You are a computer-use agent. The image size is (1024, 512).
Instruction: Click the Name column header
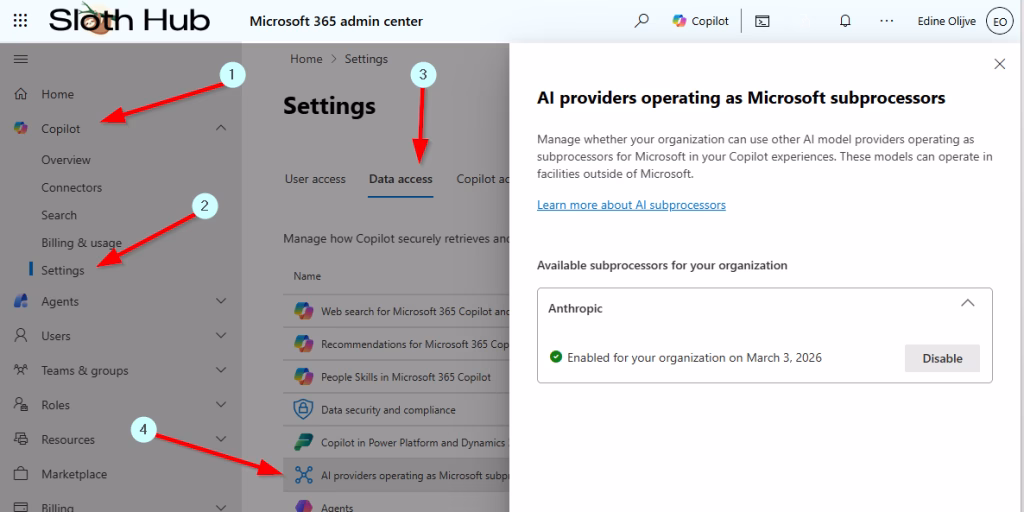307,276
